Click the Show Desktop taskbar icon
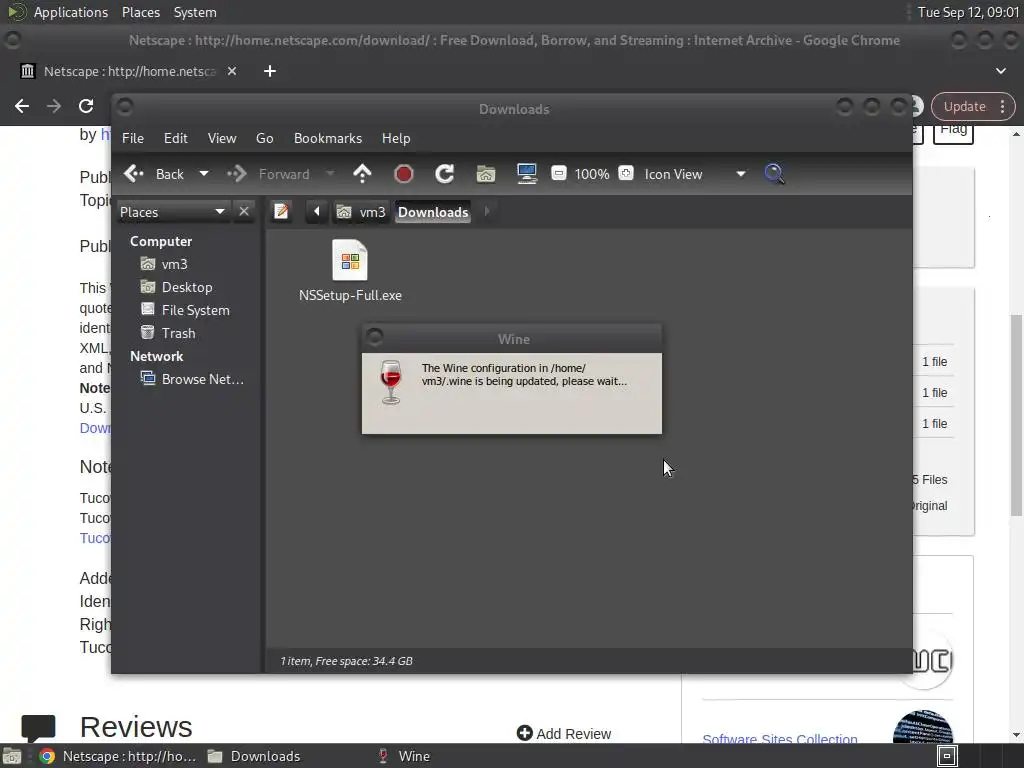This screenshot has width=1024, height=768. point(12,756)
